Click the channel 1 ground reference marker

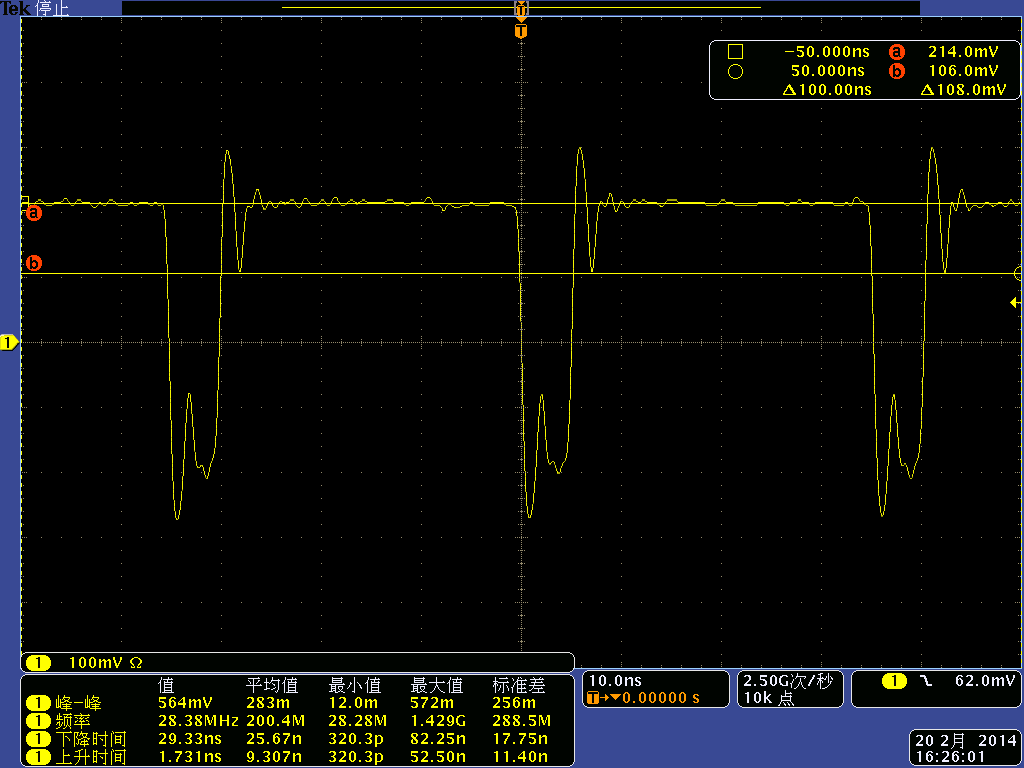[x=9, y=342]
